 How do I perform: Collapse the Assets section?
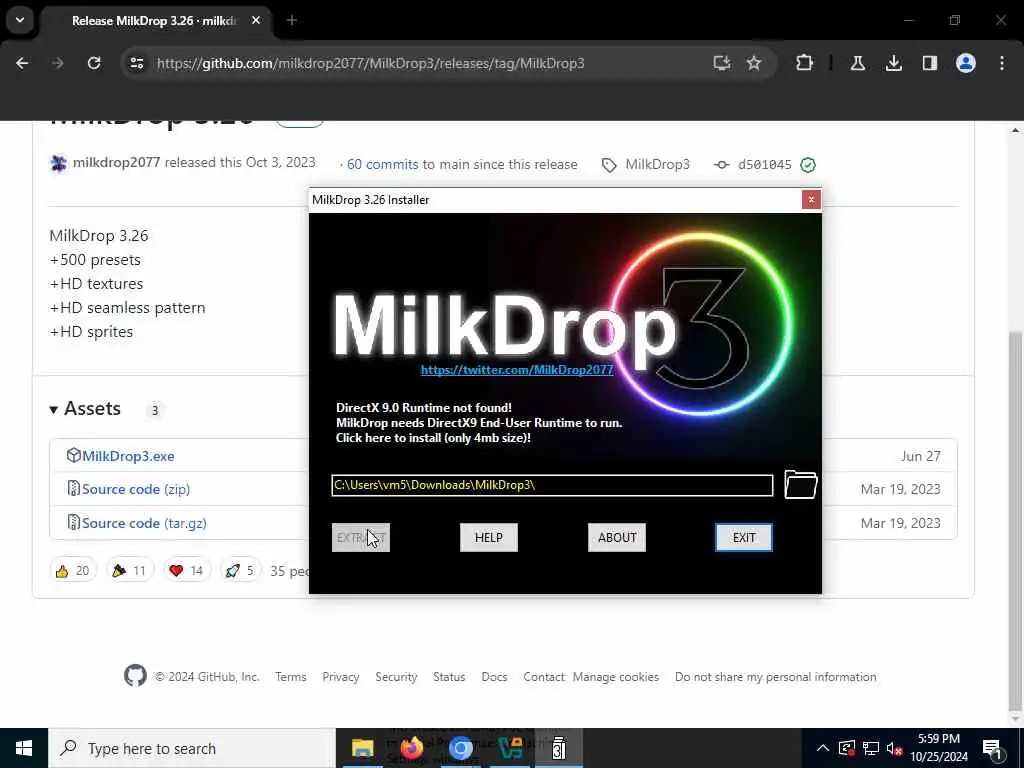click(85, 409)
